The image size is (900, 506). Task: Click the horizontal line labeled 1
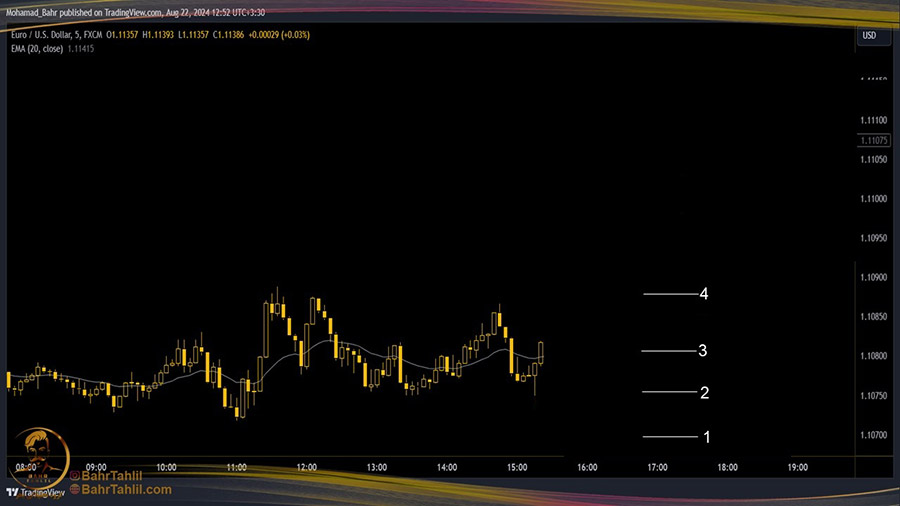(x=669, y=437)
